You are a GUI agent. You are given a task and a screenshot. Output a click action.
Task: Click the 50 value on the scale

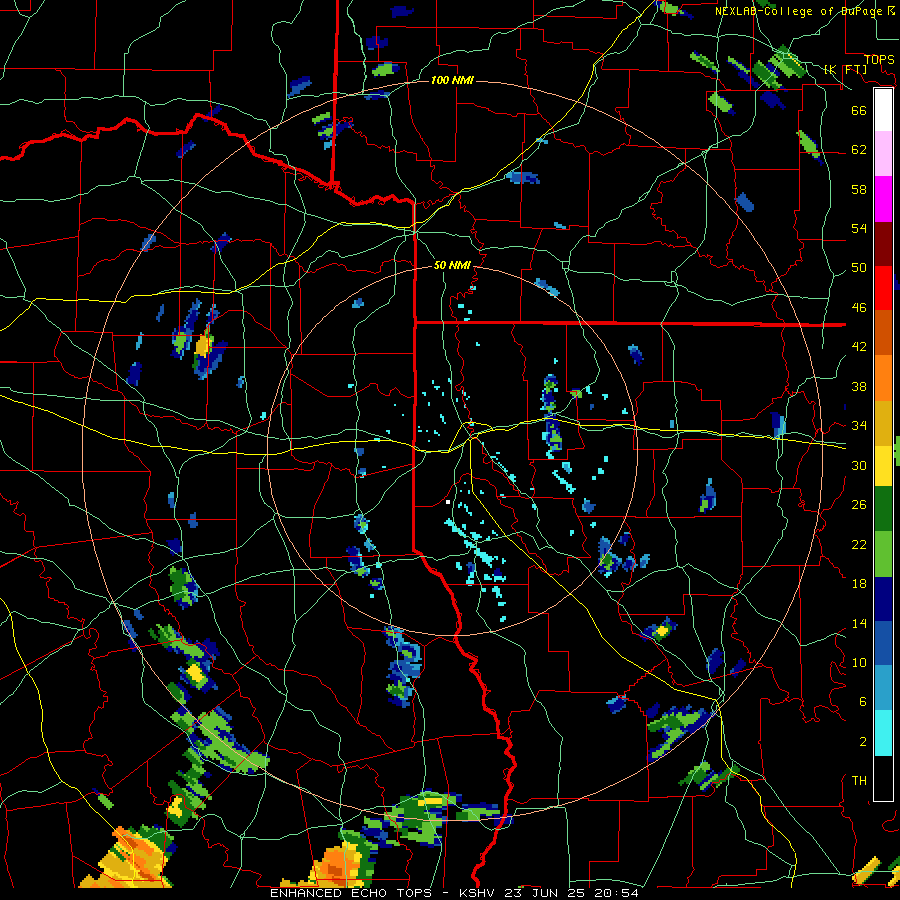[x=859, y=268]
